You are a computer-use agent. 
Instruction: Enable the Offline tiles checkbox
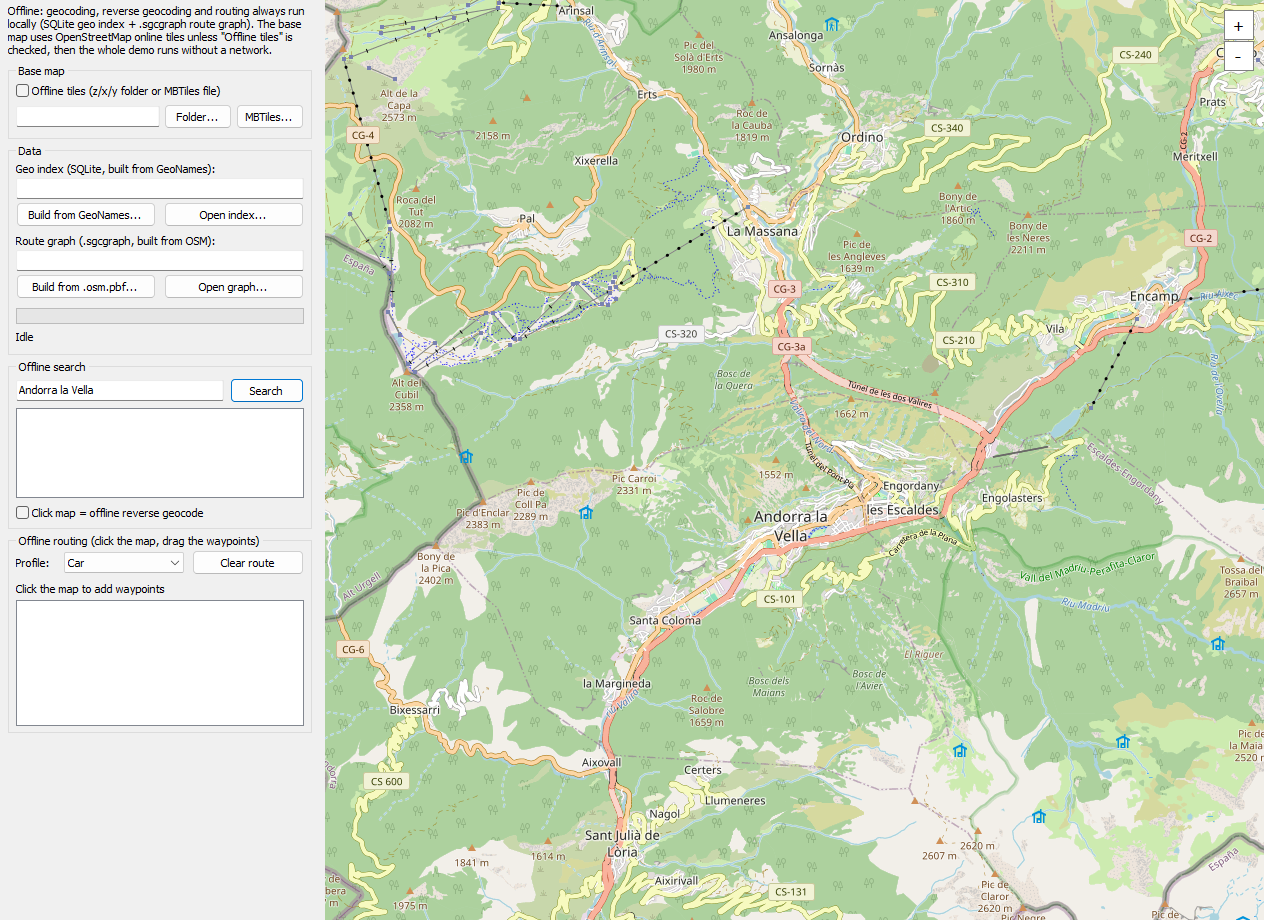(23, 91)
